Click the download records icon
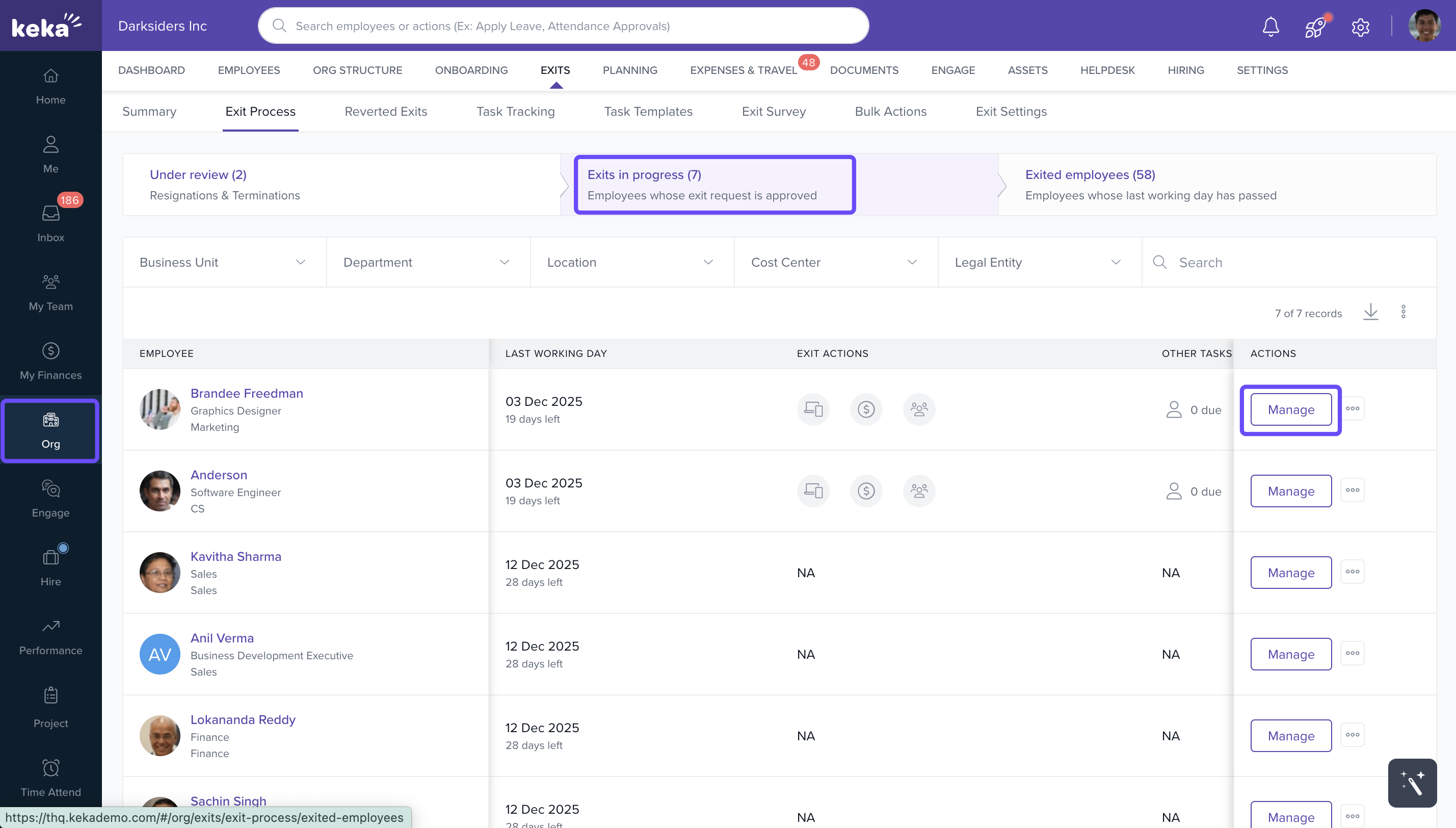The image size is (1456, 828). [1370, 312]
